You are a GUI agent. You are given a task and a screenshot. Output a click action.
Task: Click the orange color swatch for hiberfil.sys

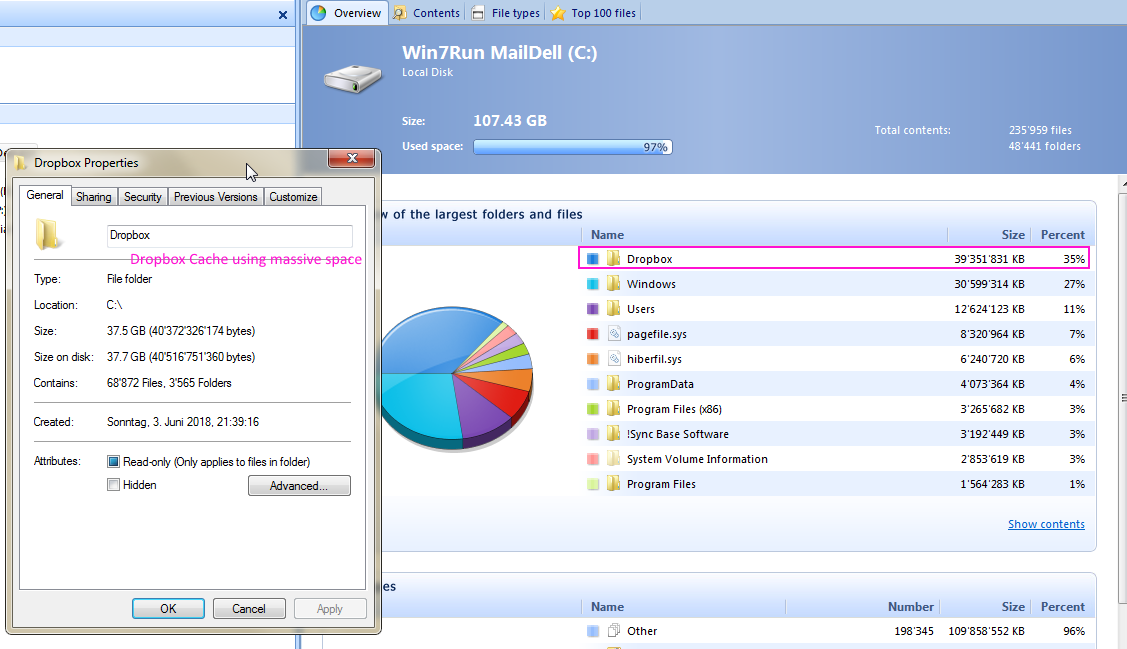pyautogui.click(x=592, y=359)
